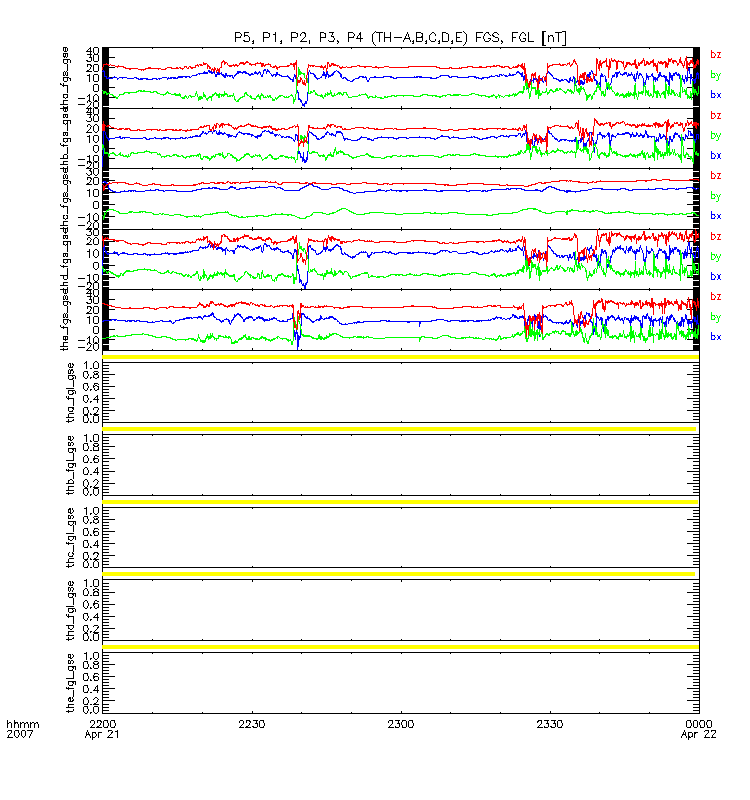Click the hhmm axis unit label

[x=22, y=724]
